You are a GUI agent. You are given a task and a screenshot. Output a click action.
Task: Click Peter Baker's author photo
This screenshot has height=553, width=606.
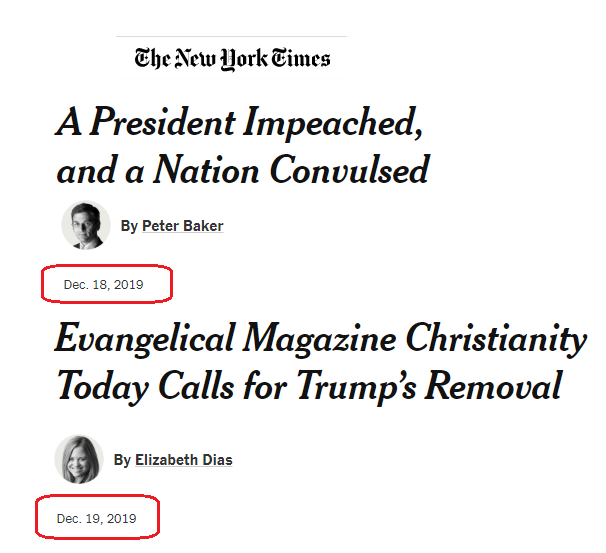(85, 225)
